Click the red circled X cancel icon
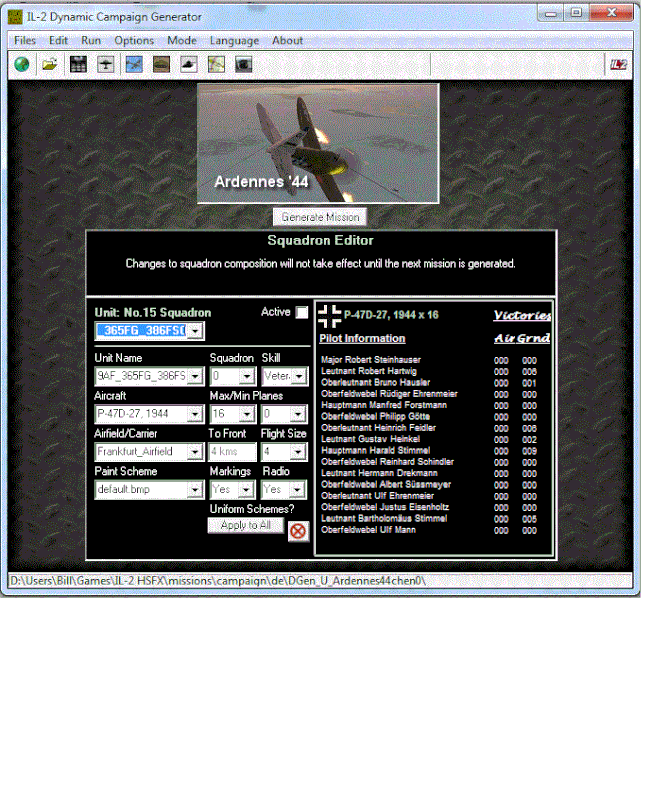The height and width of the screenshot is (800, 651). point(298,531)
